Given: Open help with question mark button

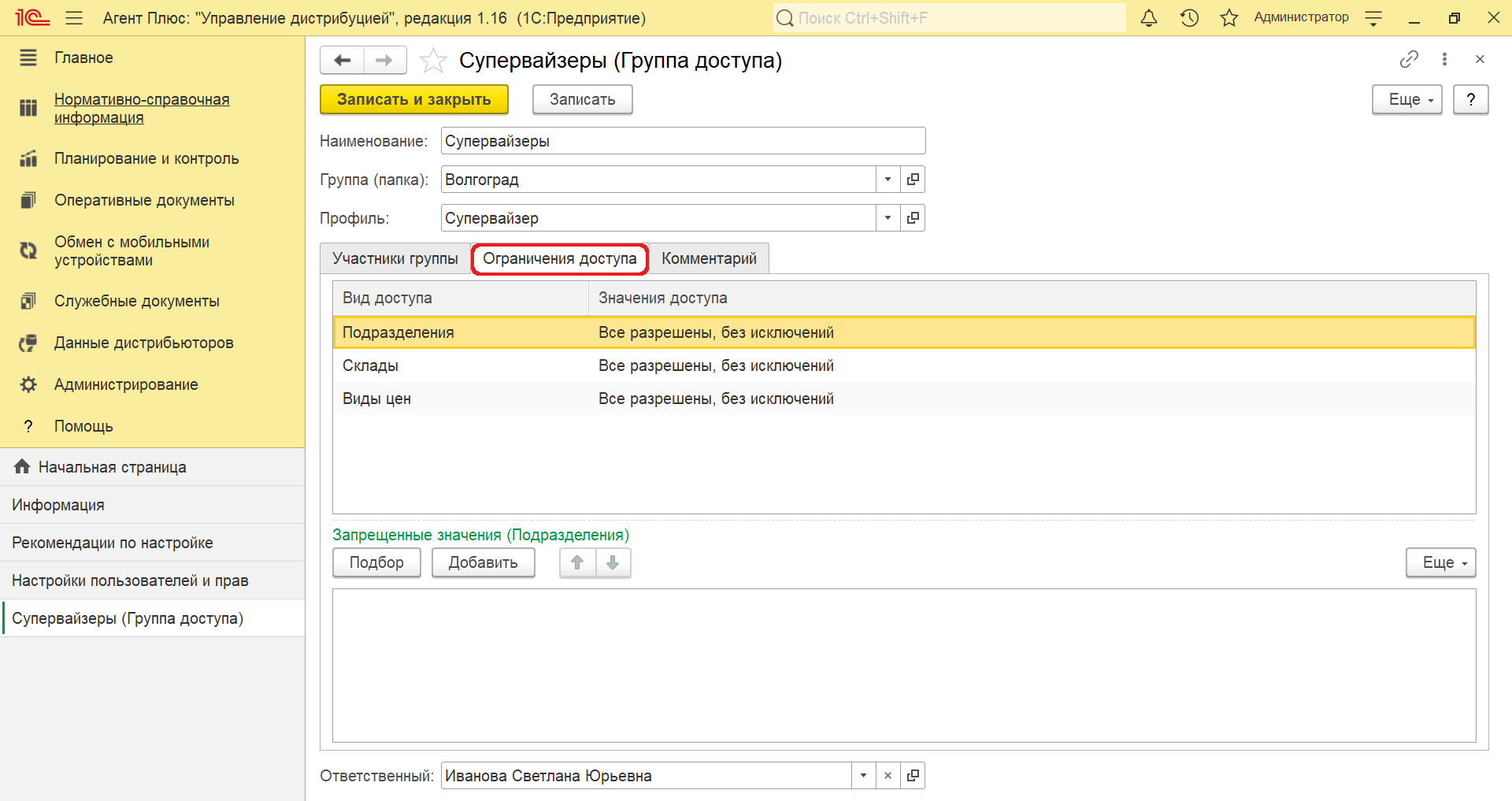Looking at the screenshot, I should pyautogui.click(x=1471, y=99).
